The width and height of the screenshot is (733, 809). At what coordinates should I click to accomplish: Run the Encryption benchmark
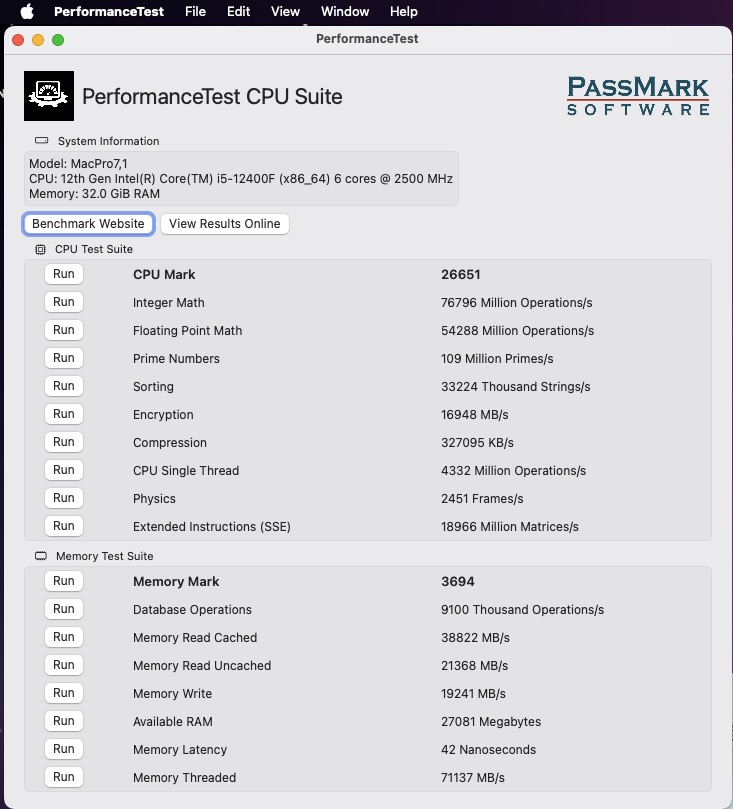(64, 414)
